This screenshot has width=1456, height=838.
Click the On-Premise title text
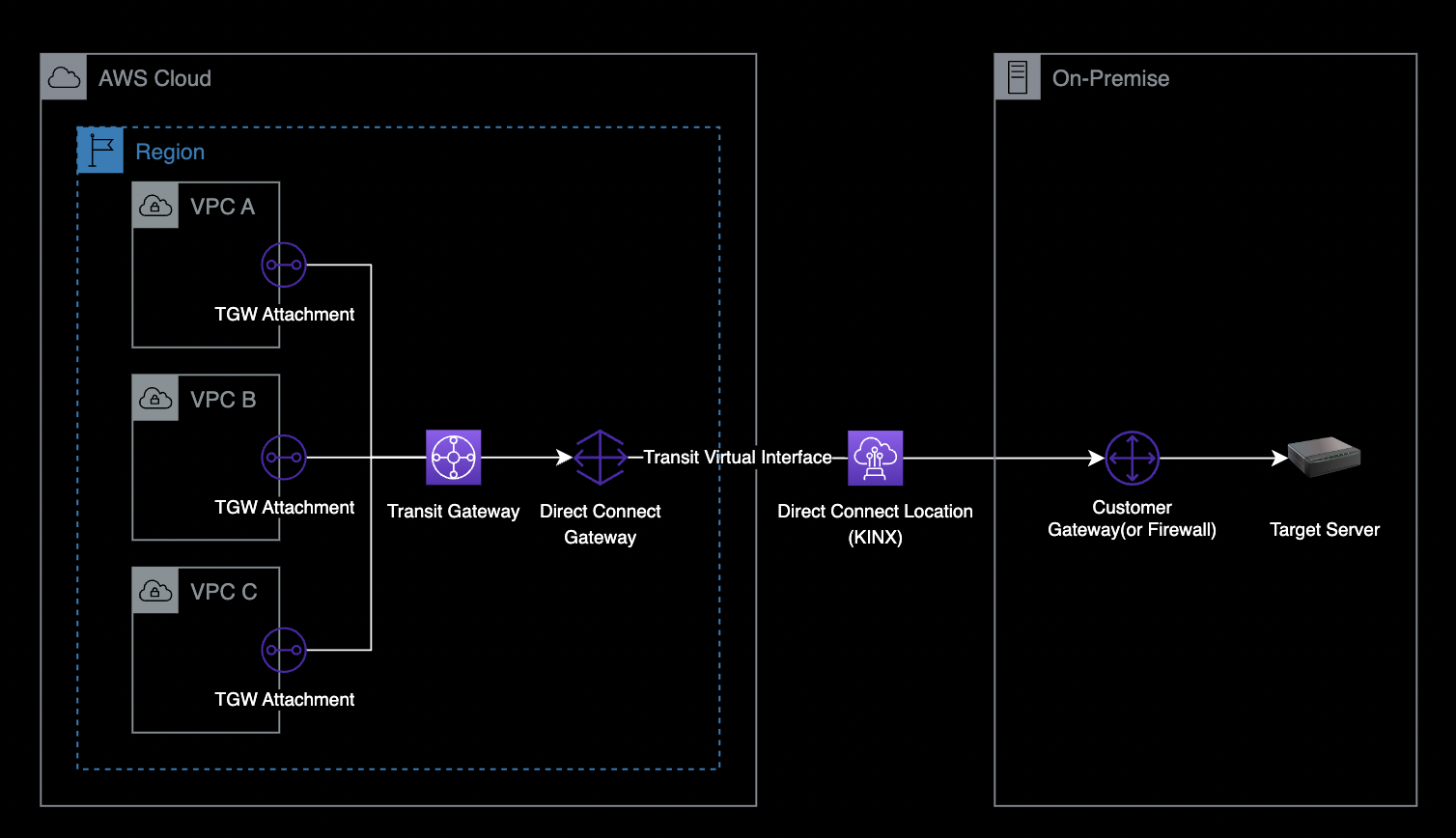point(1110,79)
